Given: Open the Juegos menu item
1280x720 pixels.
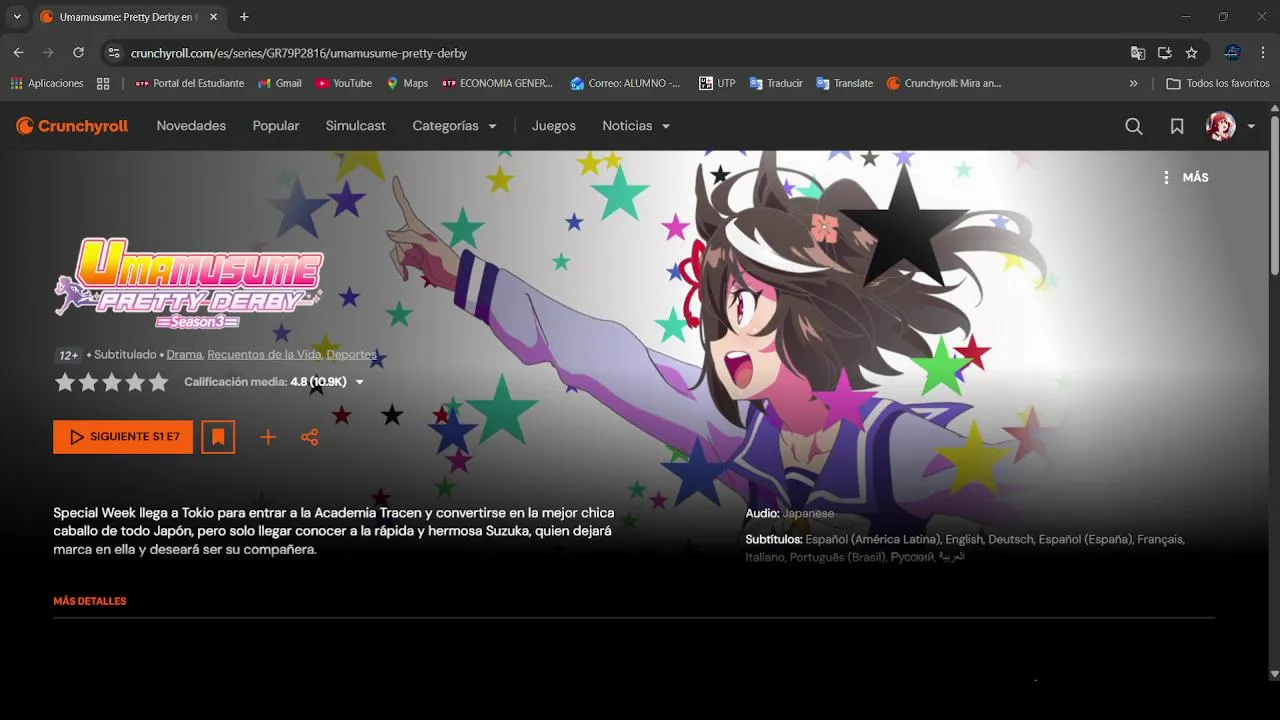Looking at the screenshot, I should [554, 126].
